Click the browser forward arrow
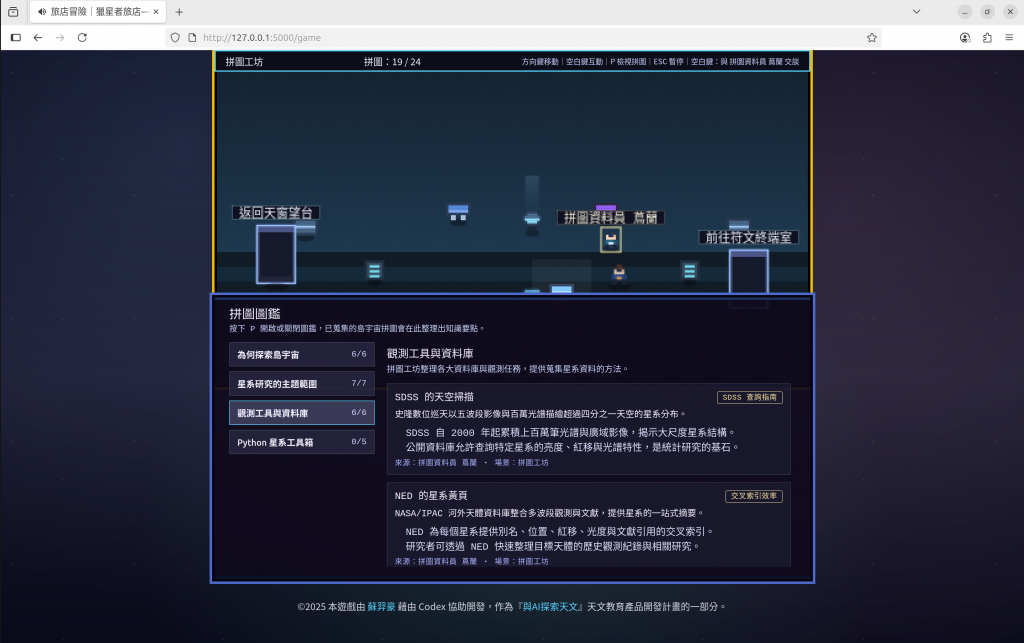1024x643 pixels. [60, 38]
